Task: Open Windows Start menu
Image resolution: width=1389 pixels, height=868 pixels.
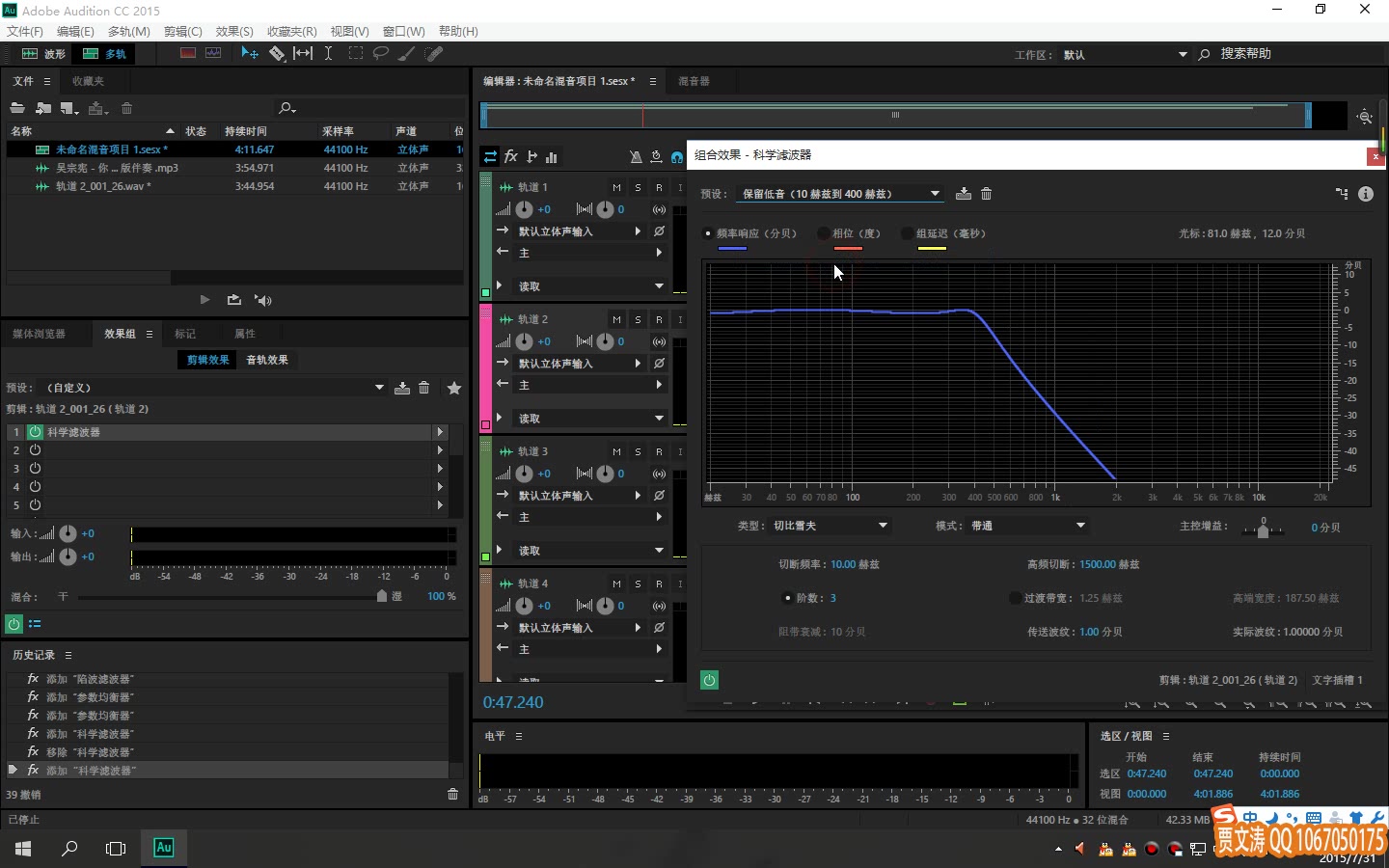Action: coord(23,849)
